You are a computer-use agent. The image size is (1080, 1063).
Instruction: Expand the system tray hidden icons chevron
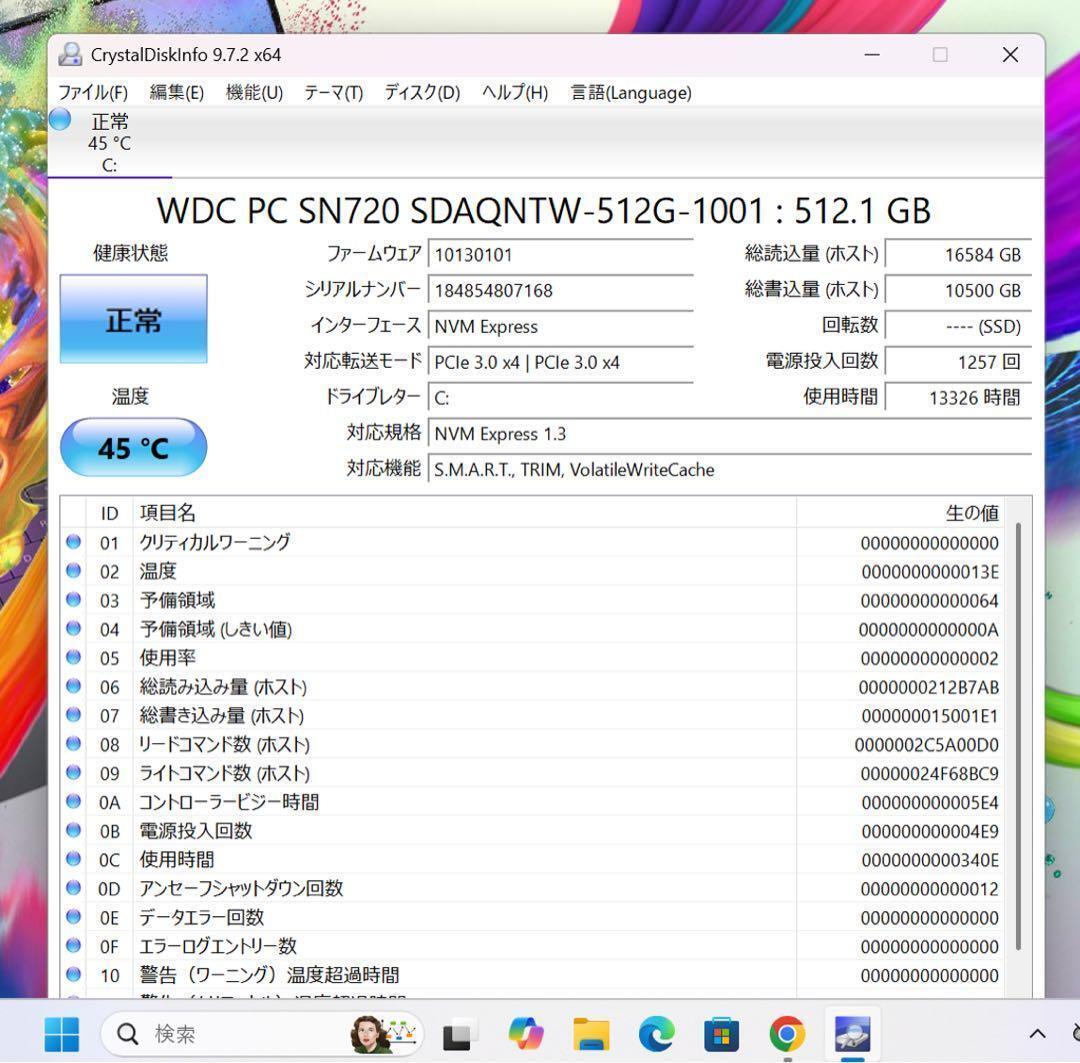[x=1037, y=1033]
